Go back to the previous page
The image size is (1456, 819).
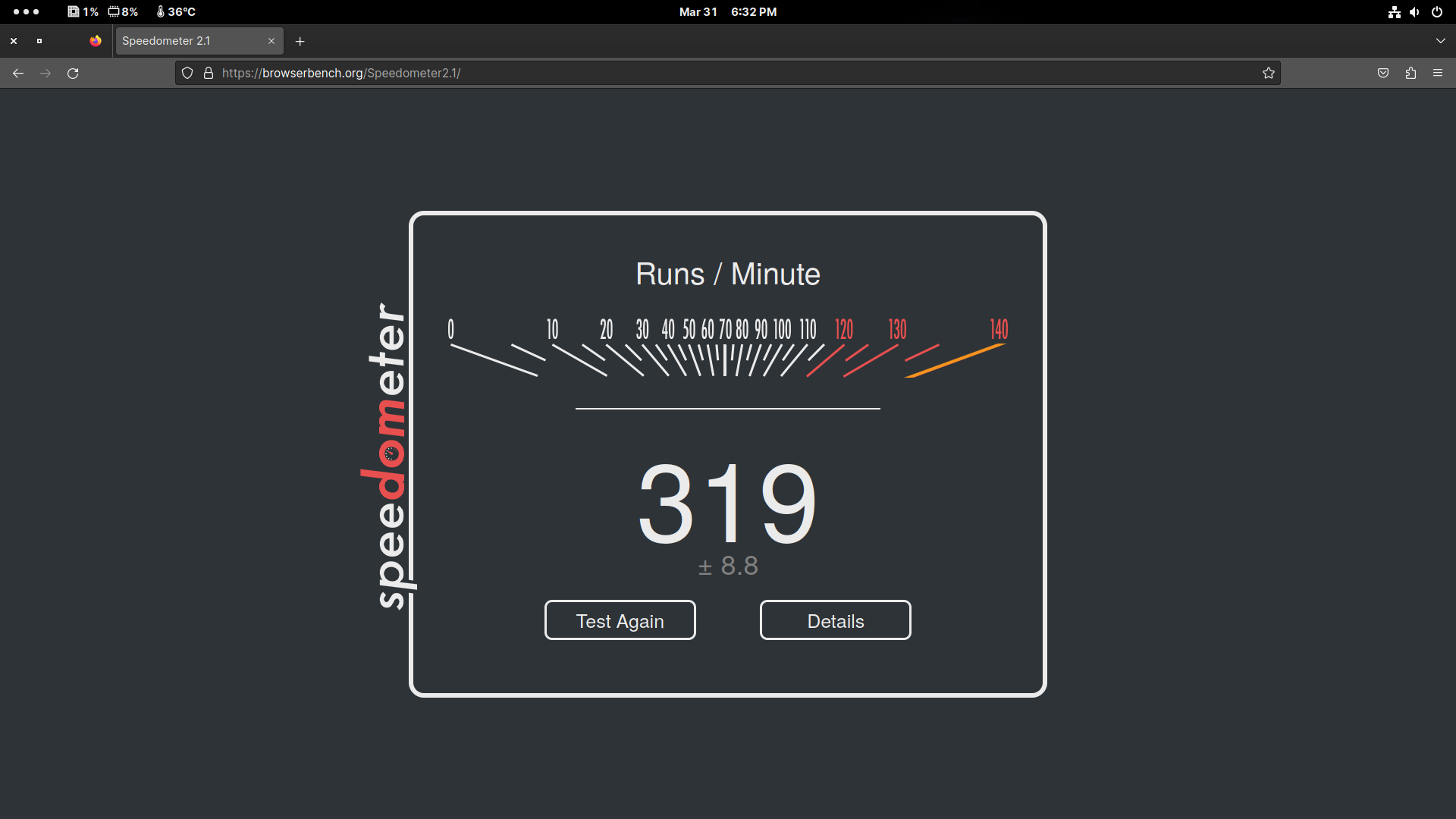click(x=18, y=73)
